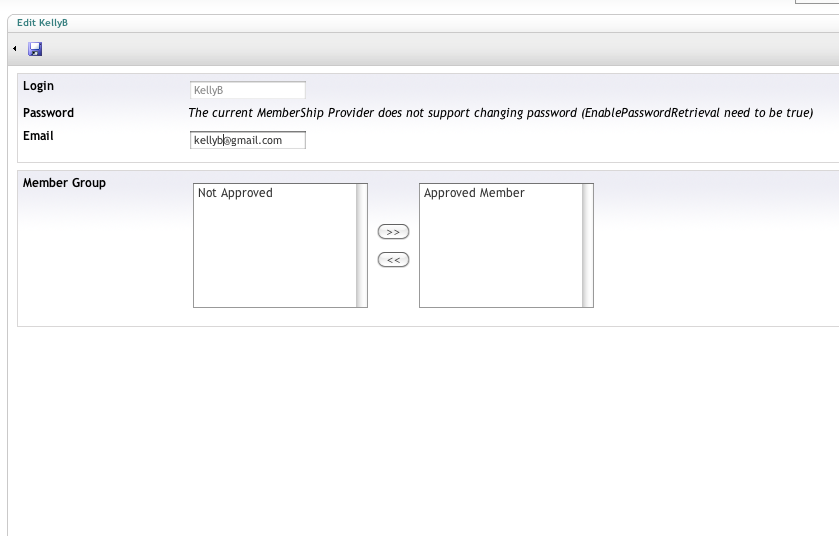Click the Password label
The height and width of the screenshot is (536, 839).
(48, 113)
